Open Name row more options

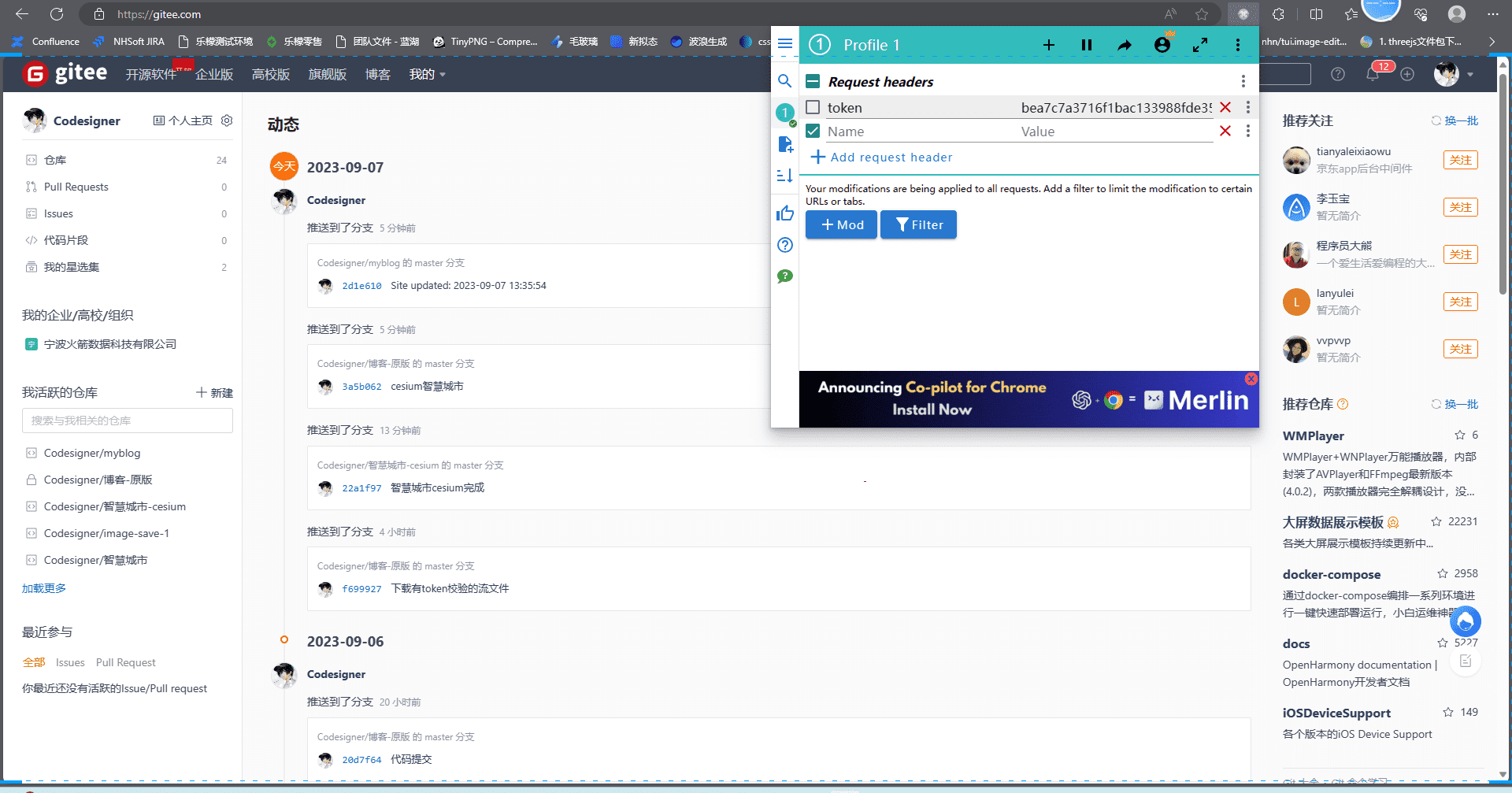pyautogui.click(x=1248, y=131)
